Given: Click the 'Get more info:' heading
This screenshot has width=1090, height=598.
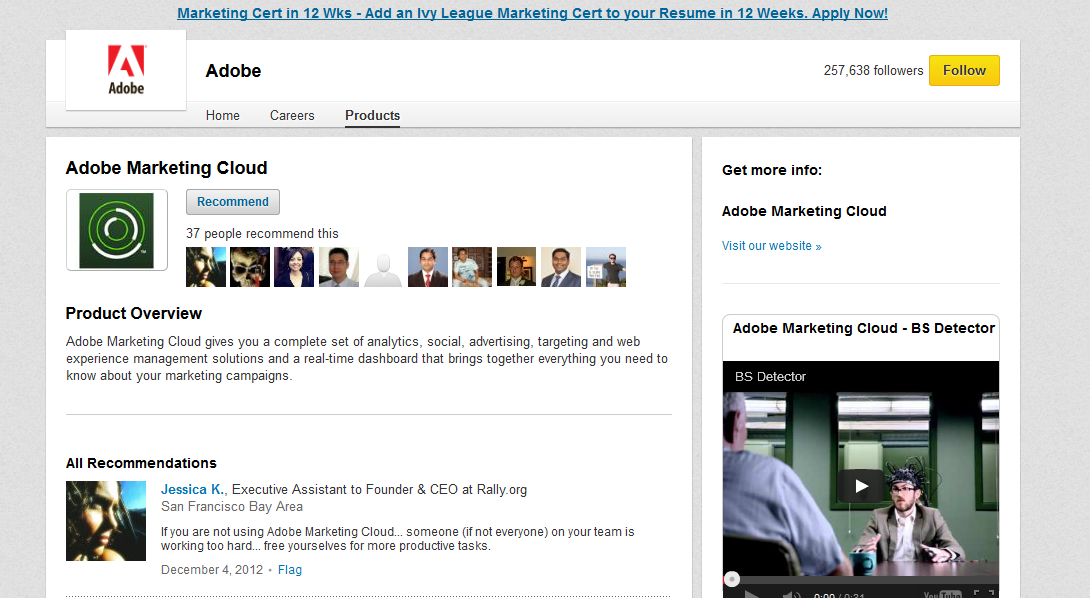Looking at the screenshot, I should (772, 170).
